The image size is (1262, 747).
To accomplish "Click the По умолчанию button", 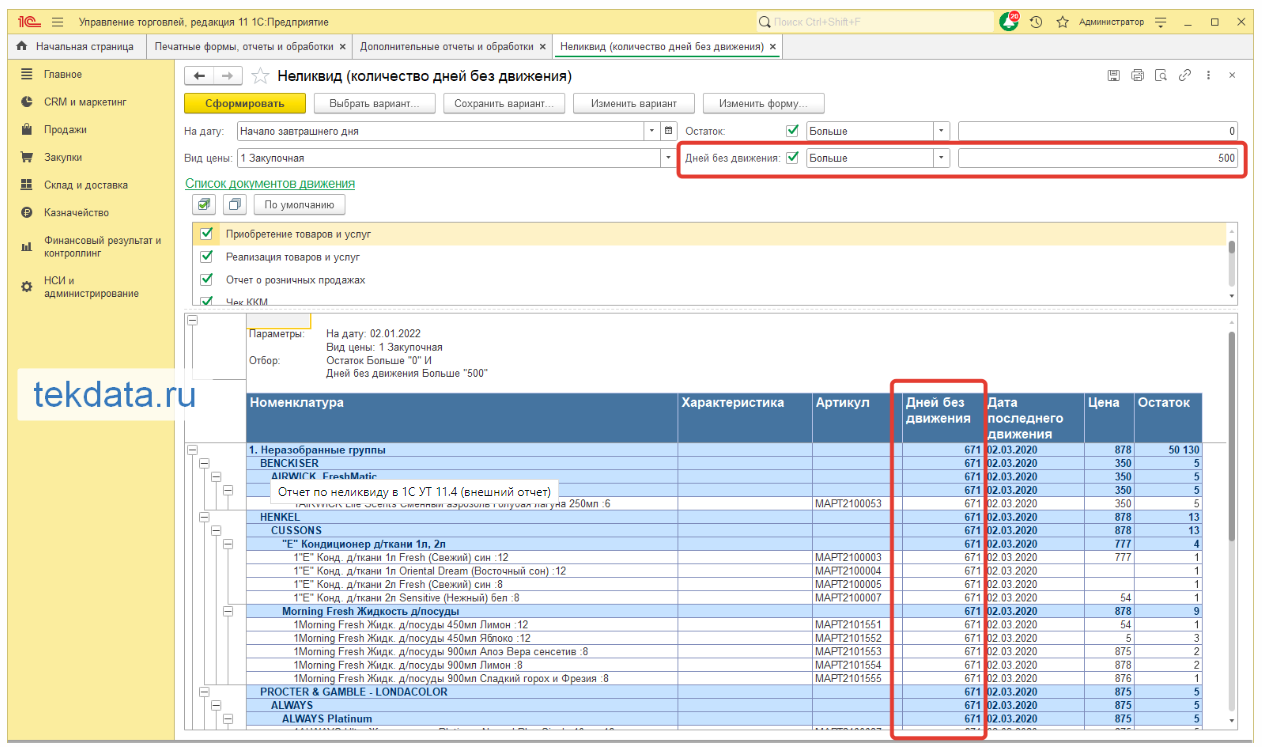I will pyautogui.click(x=299, y=204).
